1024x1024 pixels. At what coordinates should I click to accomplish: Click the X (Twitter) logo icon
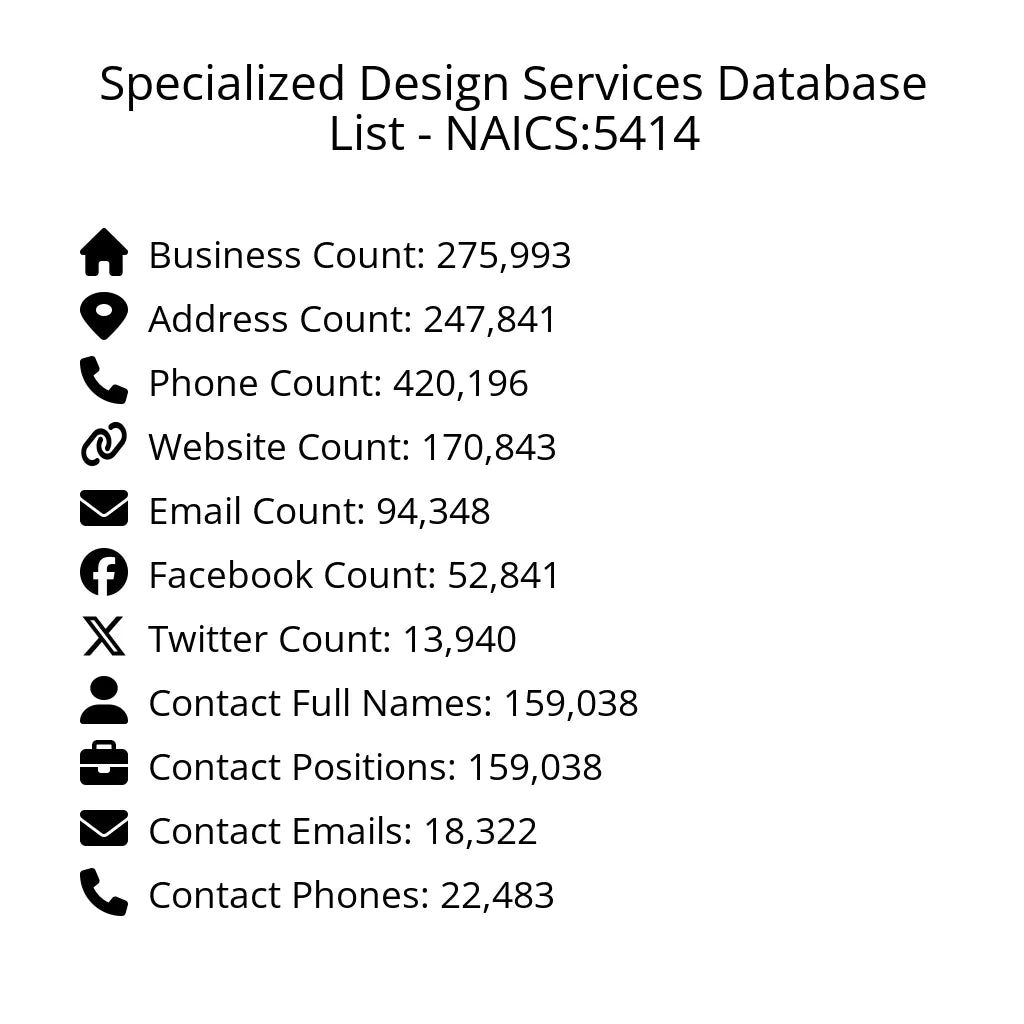click(x=104, y=637)
